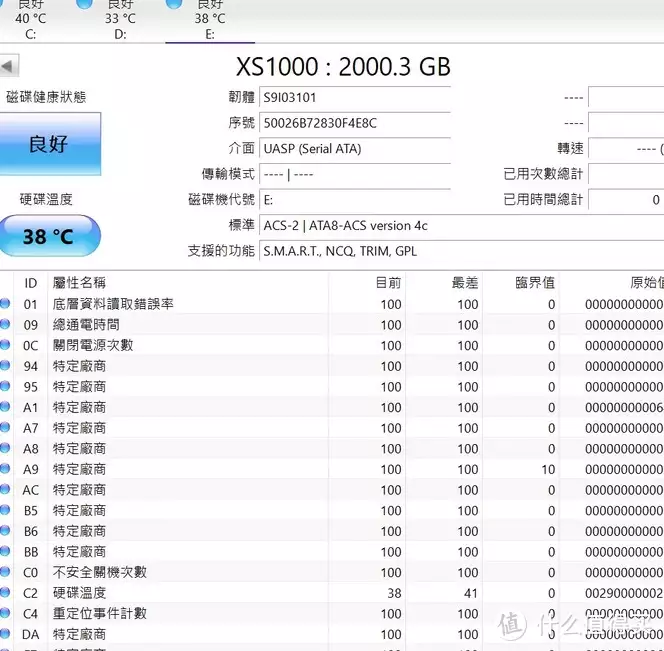Click the serial number field 50026B72830F4E8C
This screenshot has width=664, height=651.
(x=355, y=123)
